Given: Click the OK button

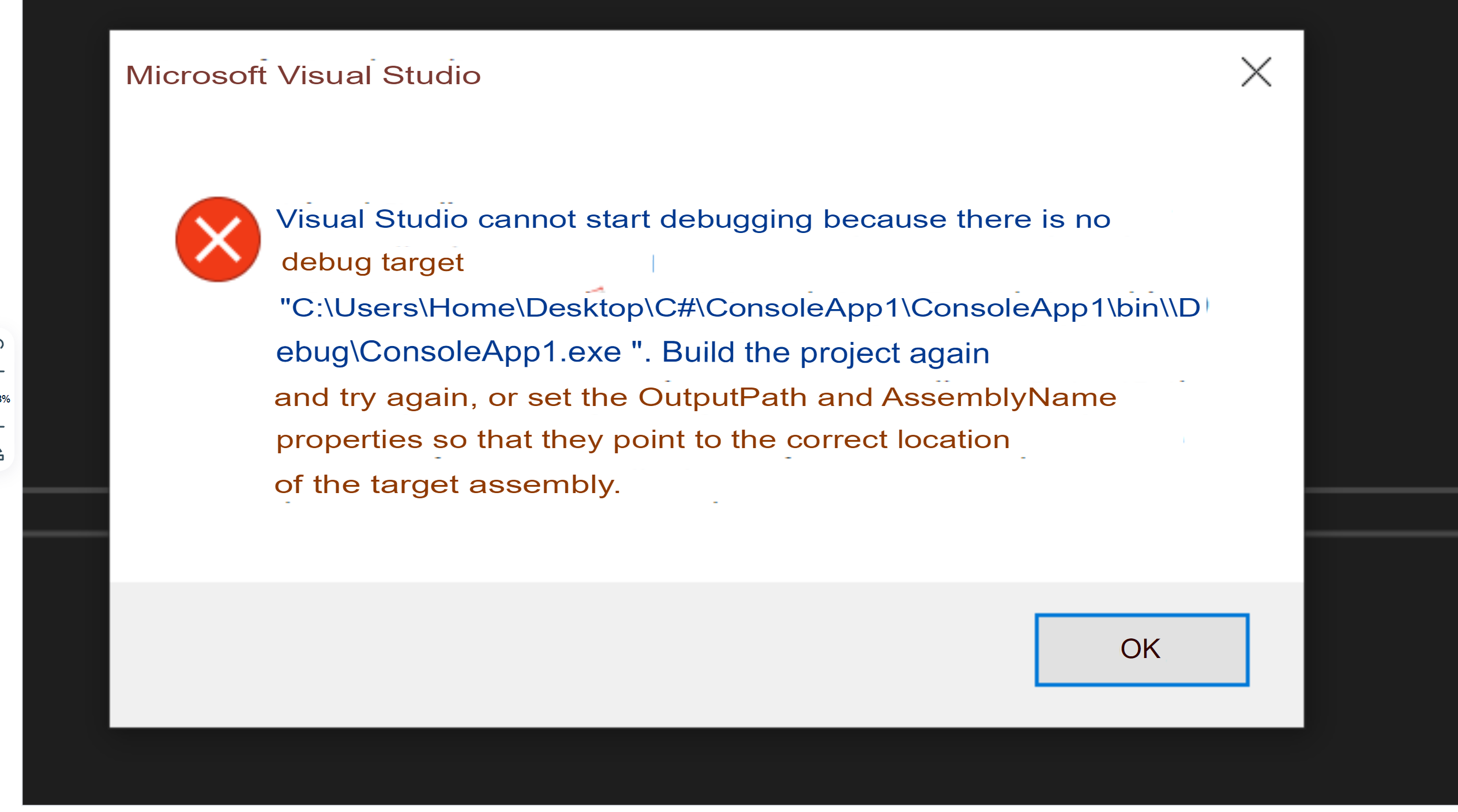Looking at the screenshot, I should click(1141, 649).
